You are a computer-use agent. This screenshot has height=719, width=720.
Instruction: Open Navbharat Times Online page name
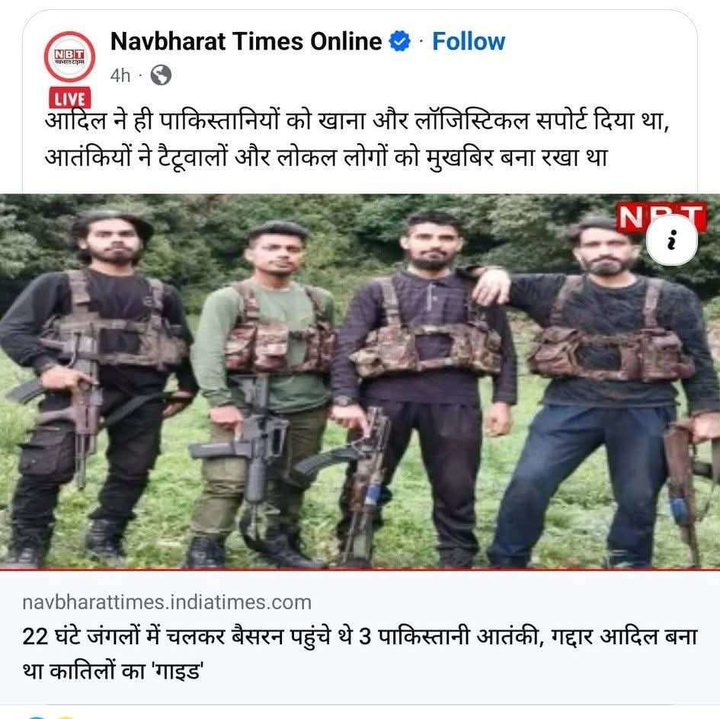pos(246,41)
